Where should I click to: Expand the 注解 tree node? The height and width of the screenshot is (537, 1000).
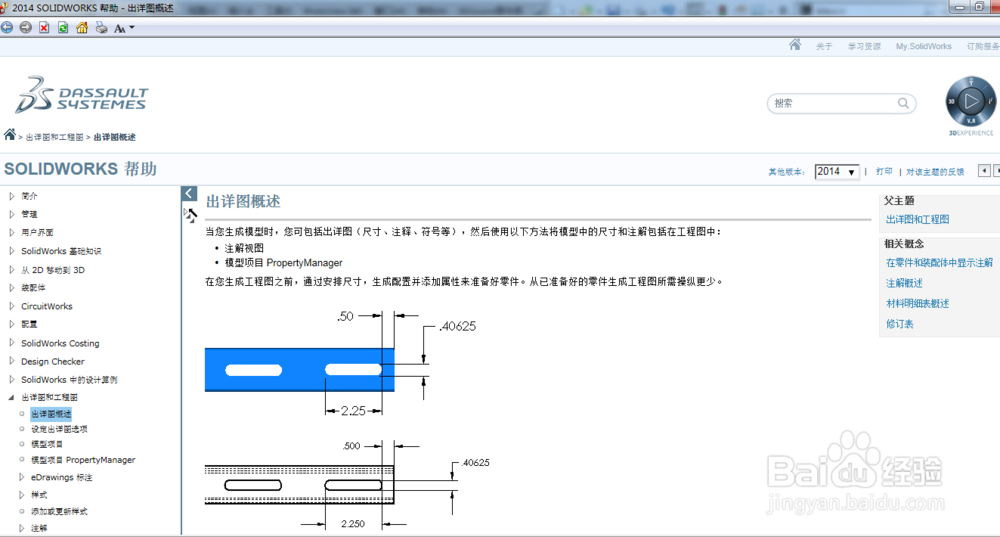[22, 528]
